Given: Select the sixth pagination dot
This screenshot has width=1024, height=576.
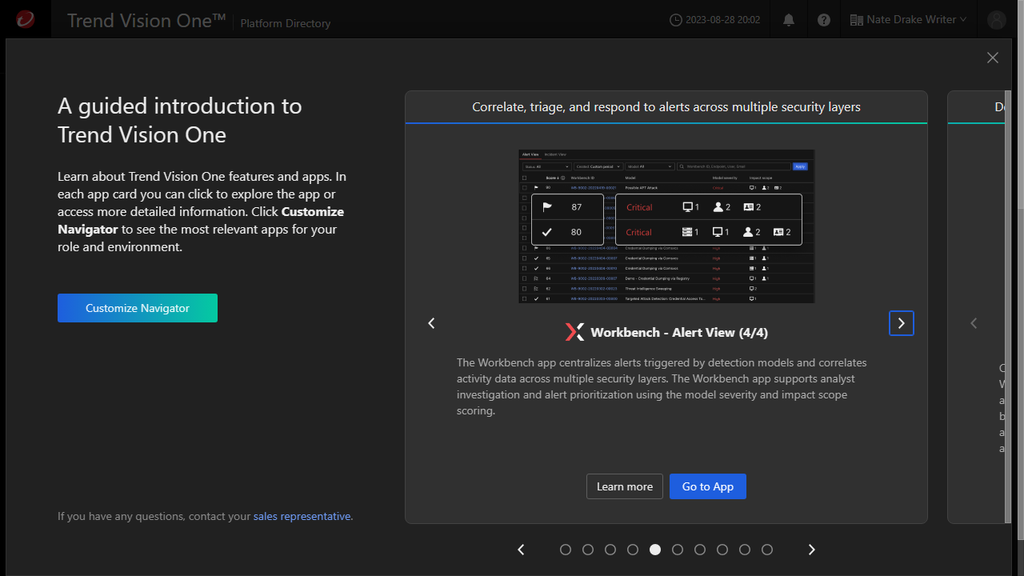Looking at the screenshot, I should coord(677,549).
